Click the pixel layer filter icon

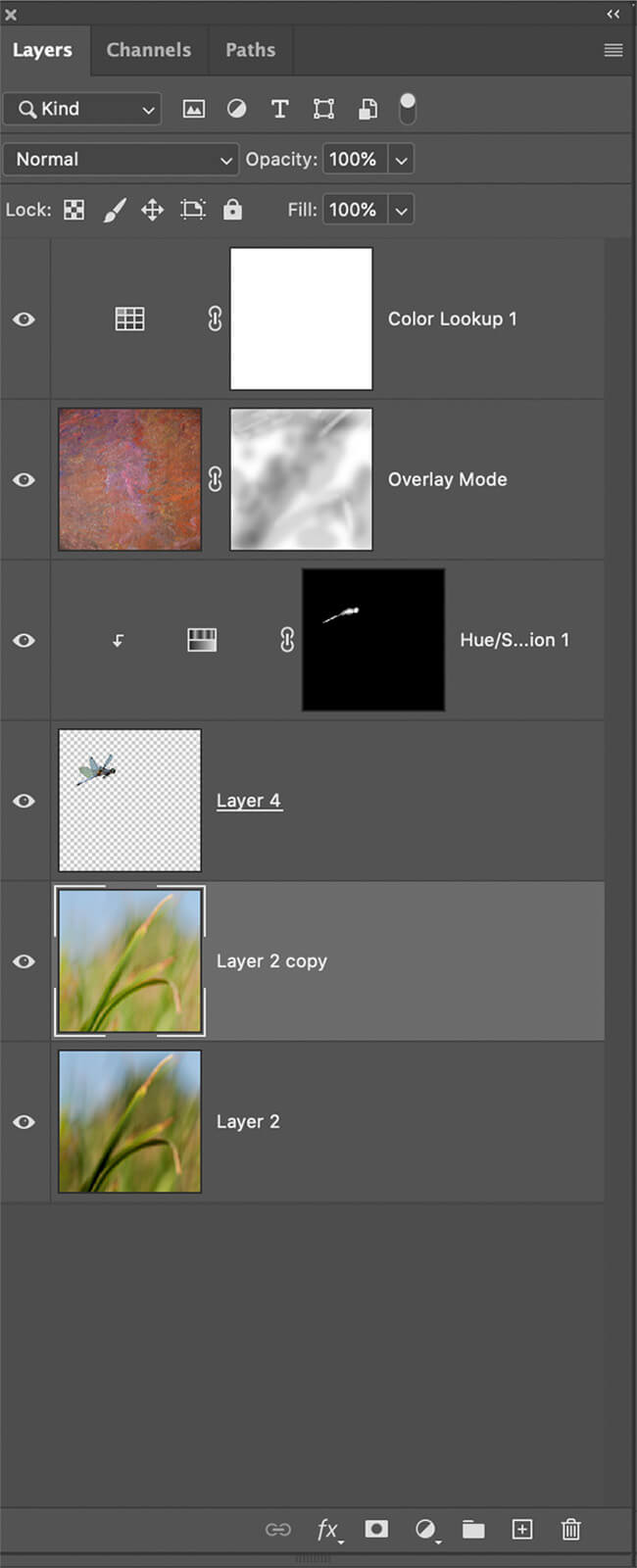pyautogui.click(x=194, y=109)
